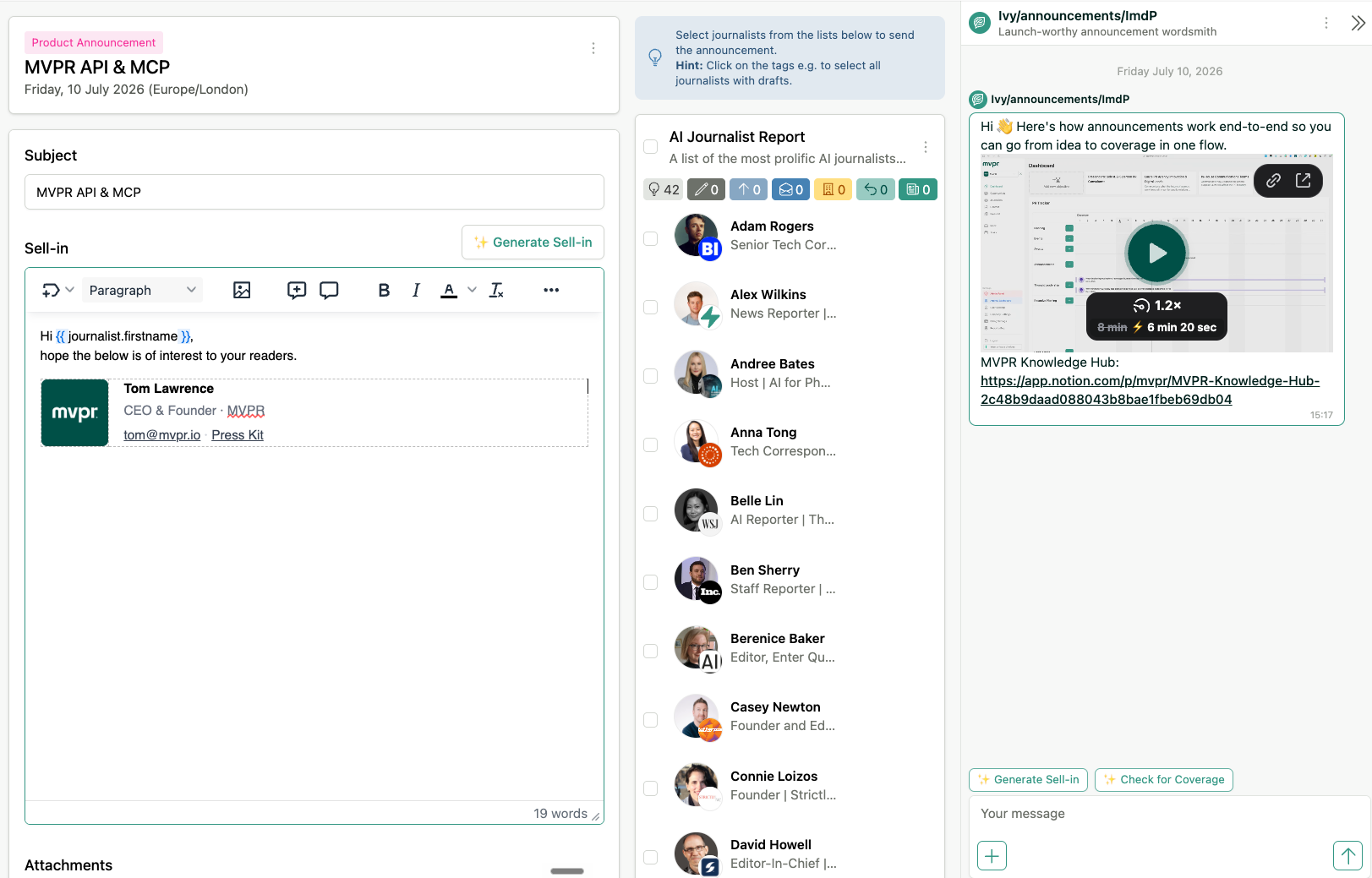This screenshot has height=878, width=1372.
Task: Open the Press Kit link in signature
Action: [238, 435]
